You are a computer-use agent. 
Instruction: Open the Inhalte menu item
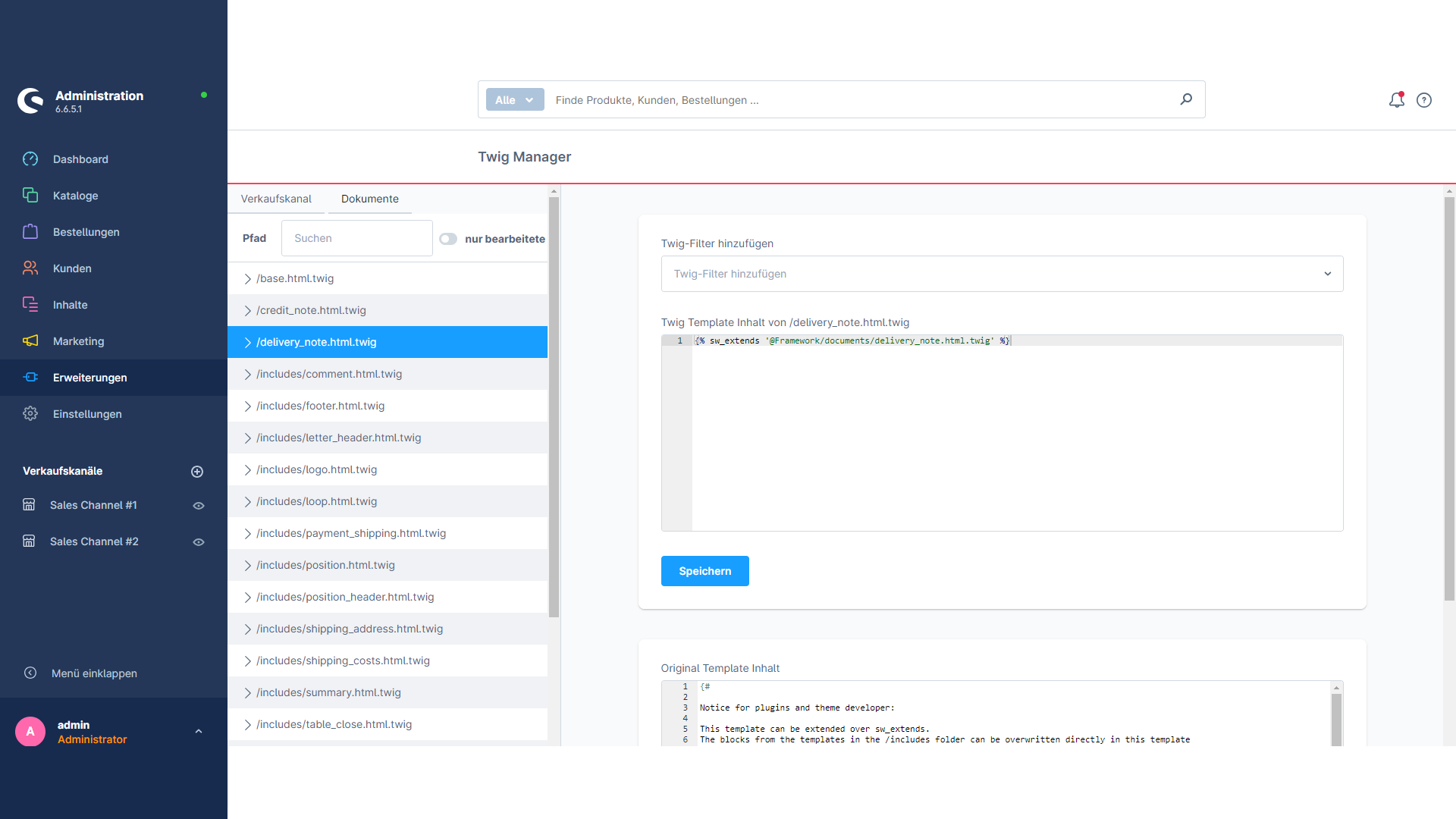(114, 305)
